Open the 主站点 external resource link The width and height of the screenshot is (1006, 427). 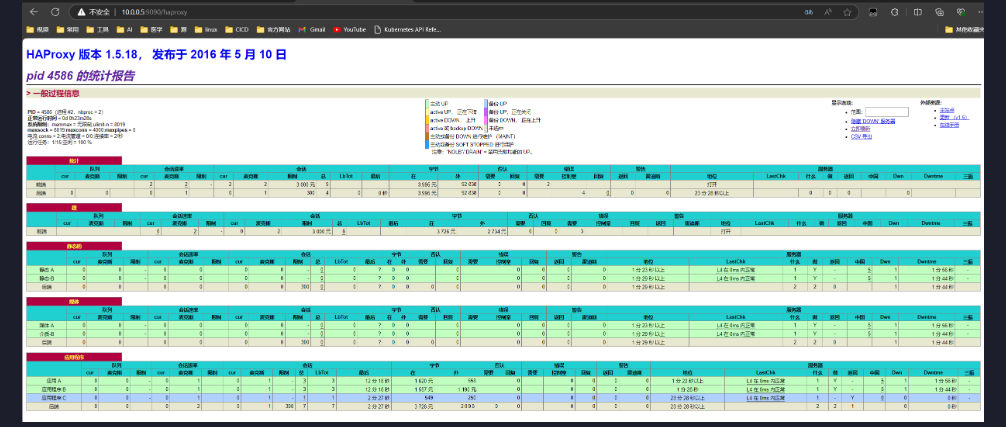click(946, 110)
